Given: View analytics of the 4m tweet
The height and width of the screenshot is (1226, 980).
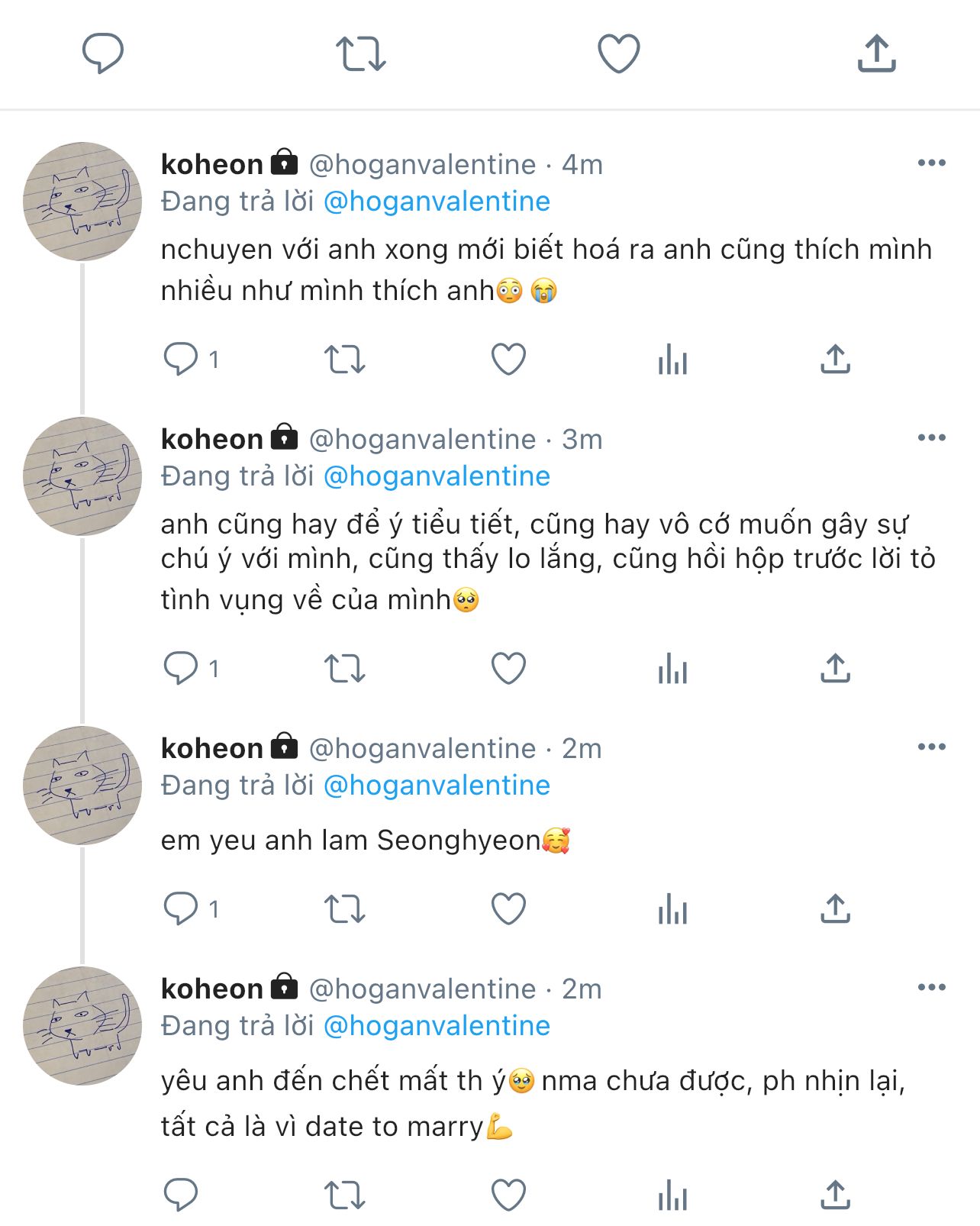Looking at the screenshot, I should point(672,359).
